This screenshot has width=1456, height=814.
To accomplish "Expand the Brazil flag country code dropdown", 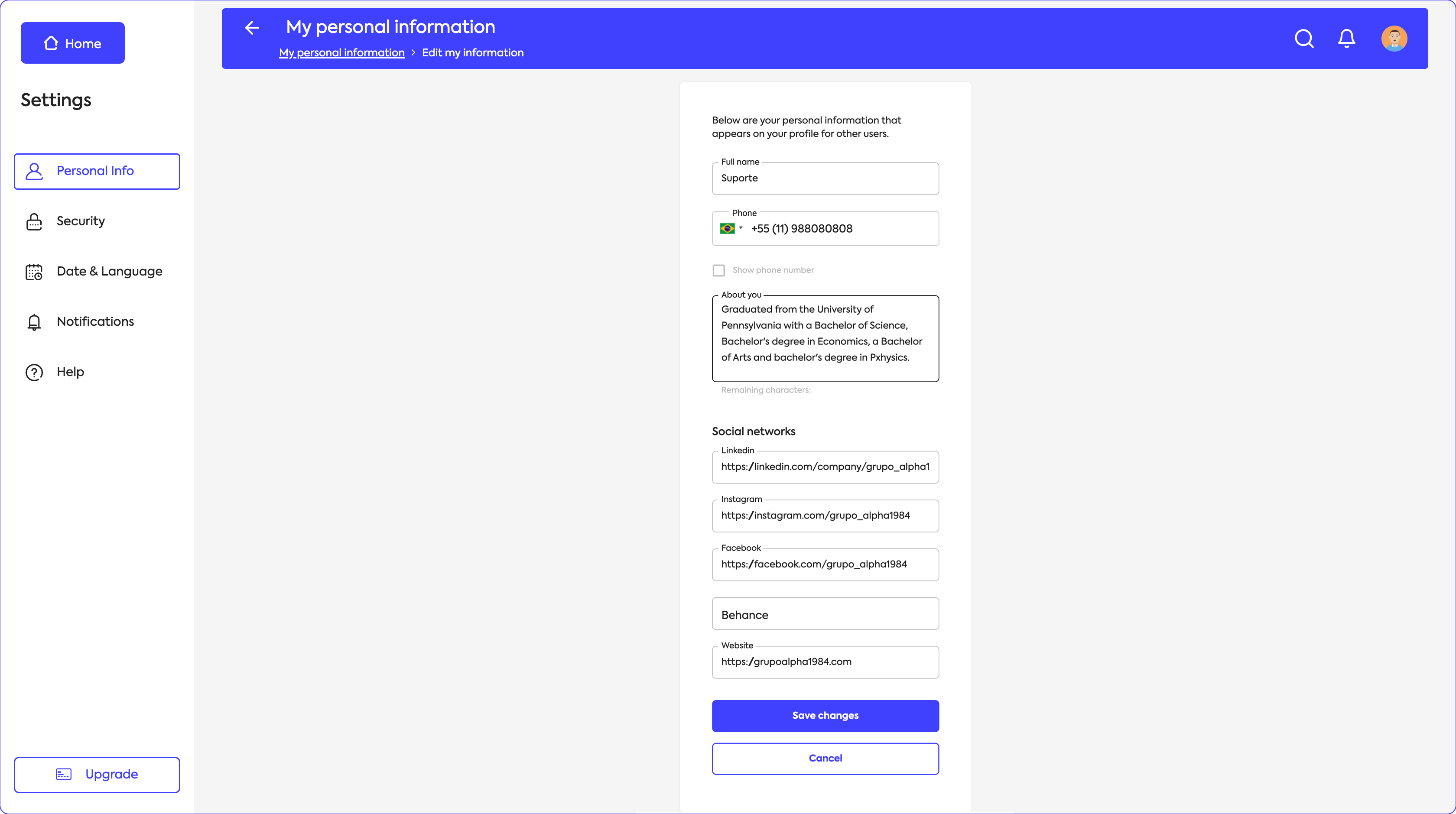I will click(x=731, y=228).
